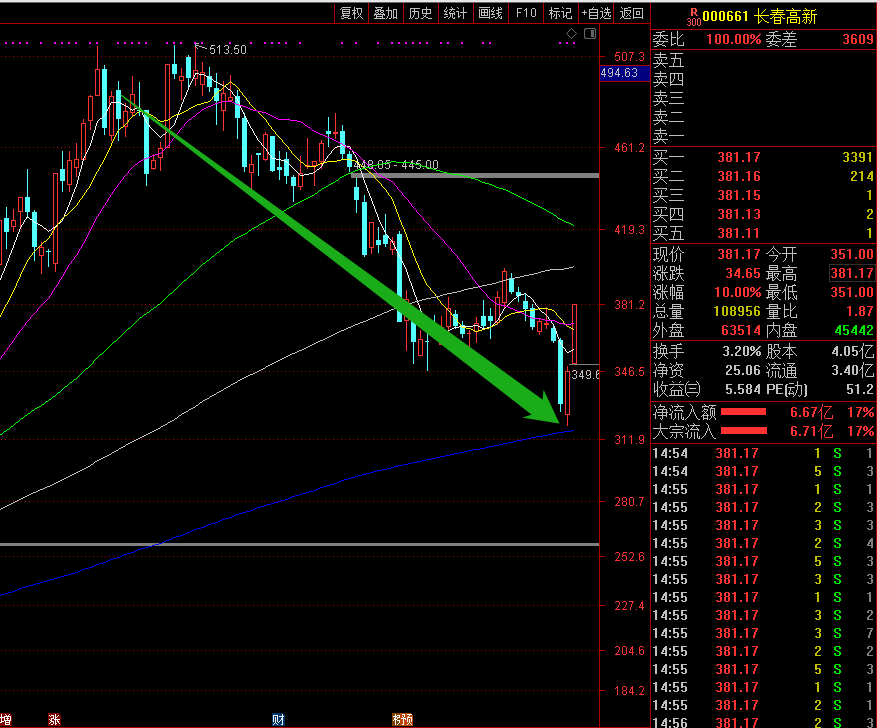Open the 复权 price adjustment menu
The height and width of the screenshot is (728, 877).
point(351,13)
